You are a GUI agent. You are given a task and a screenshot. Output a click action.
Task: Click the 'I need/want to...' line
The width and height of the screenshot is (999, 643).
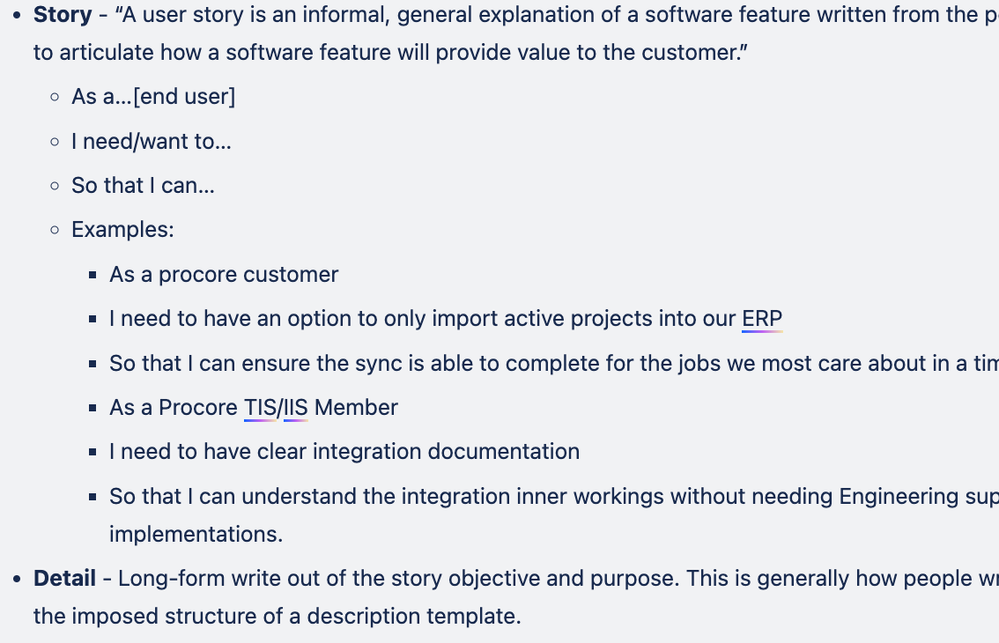point(151,141)
